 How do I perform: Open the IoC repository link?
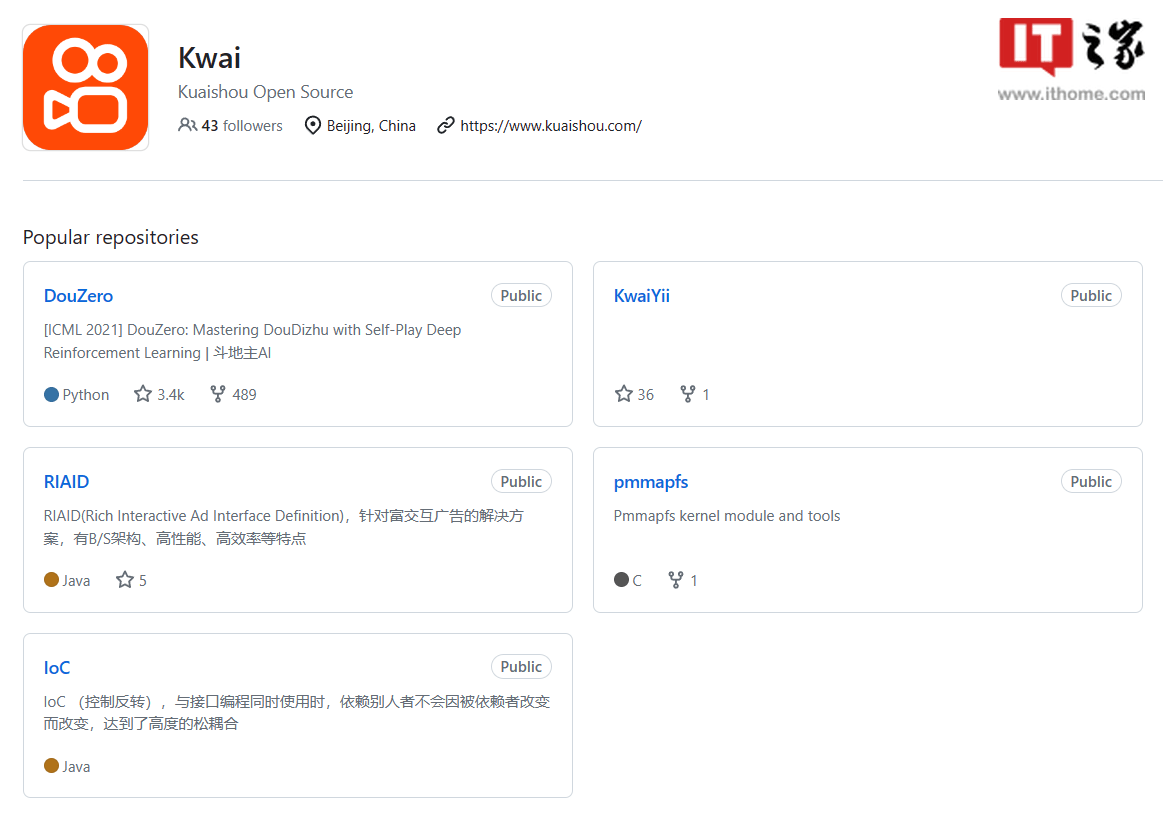[57, 668]
